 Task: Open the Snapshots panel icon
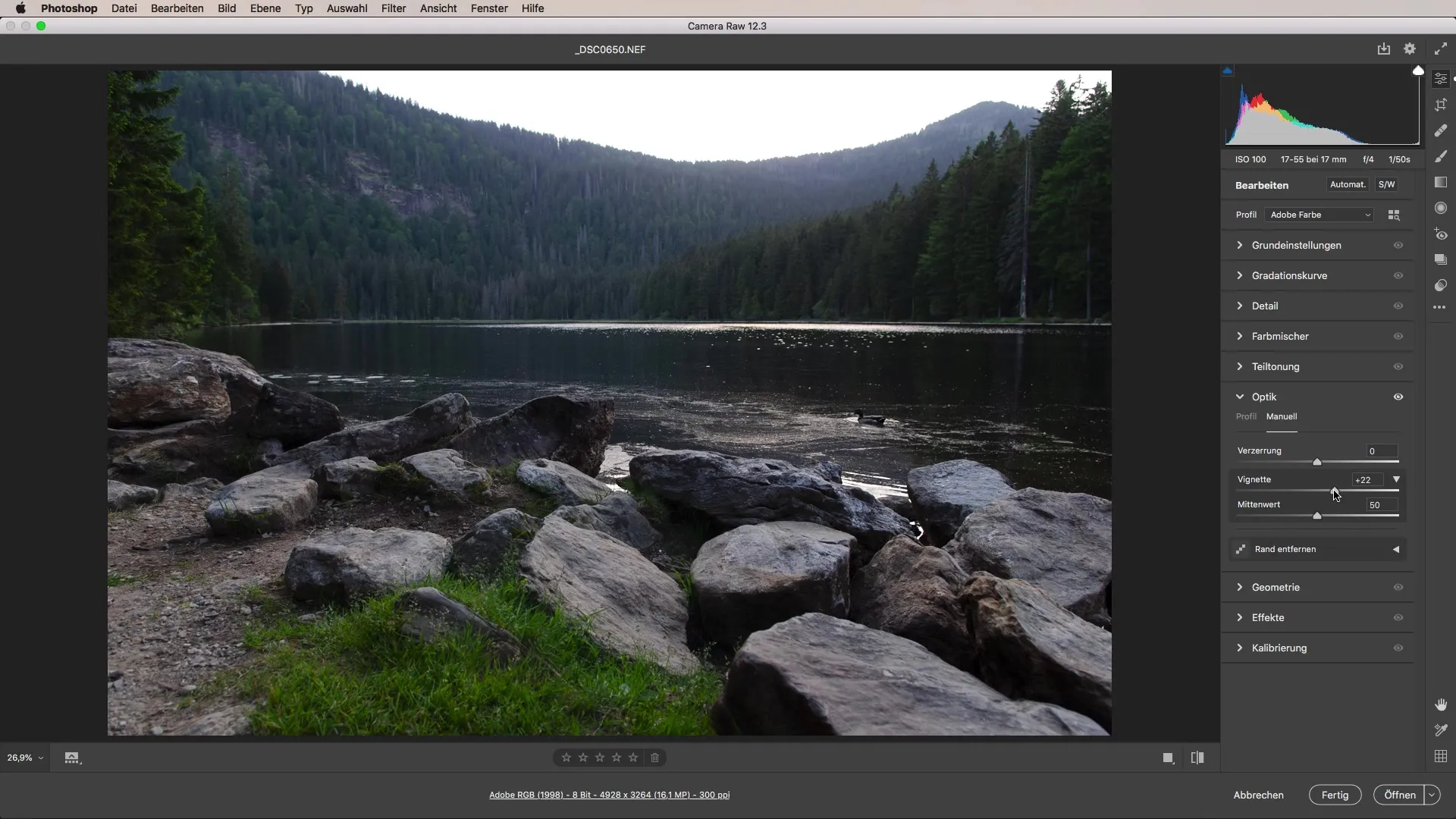[1441, 259]
